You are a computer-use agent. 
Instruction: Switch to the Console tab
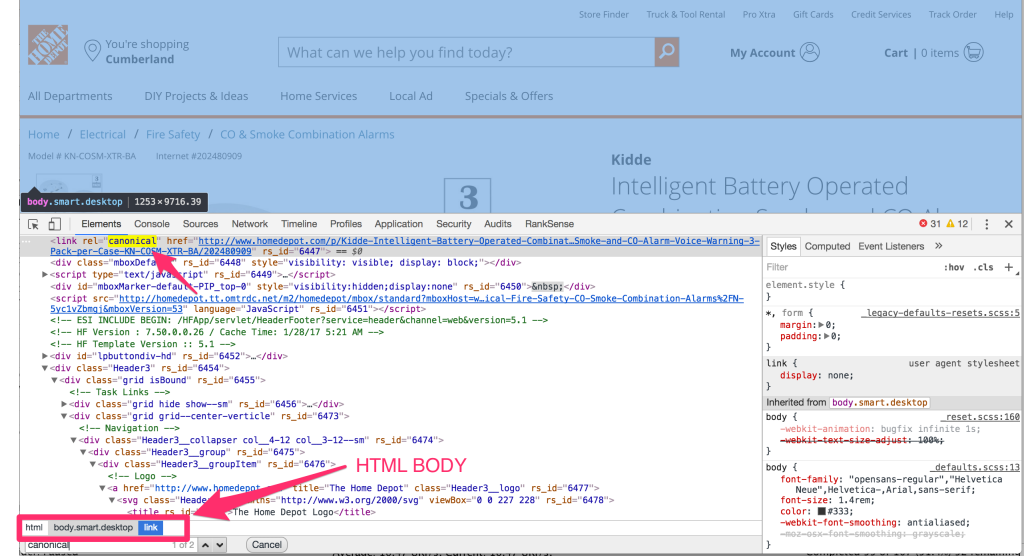pos(152,224)
